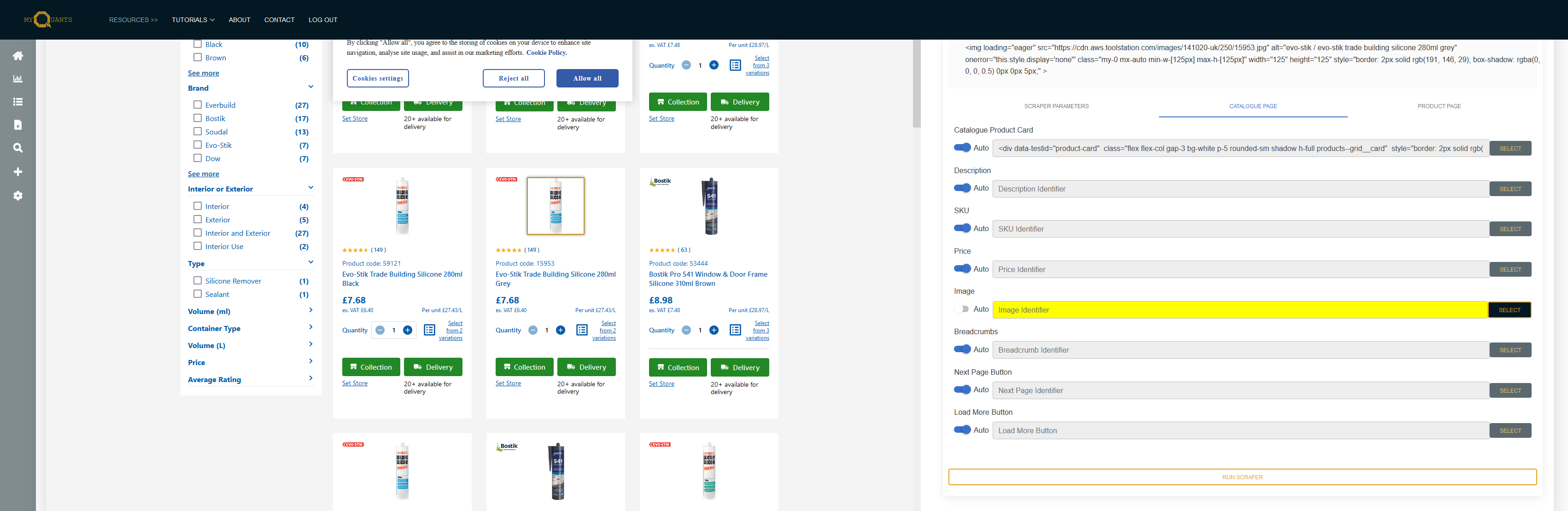Go to the About page
The image size is (1568, 511).
[x=239, y=20]
